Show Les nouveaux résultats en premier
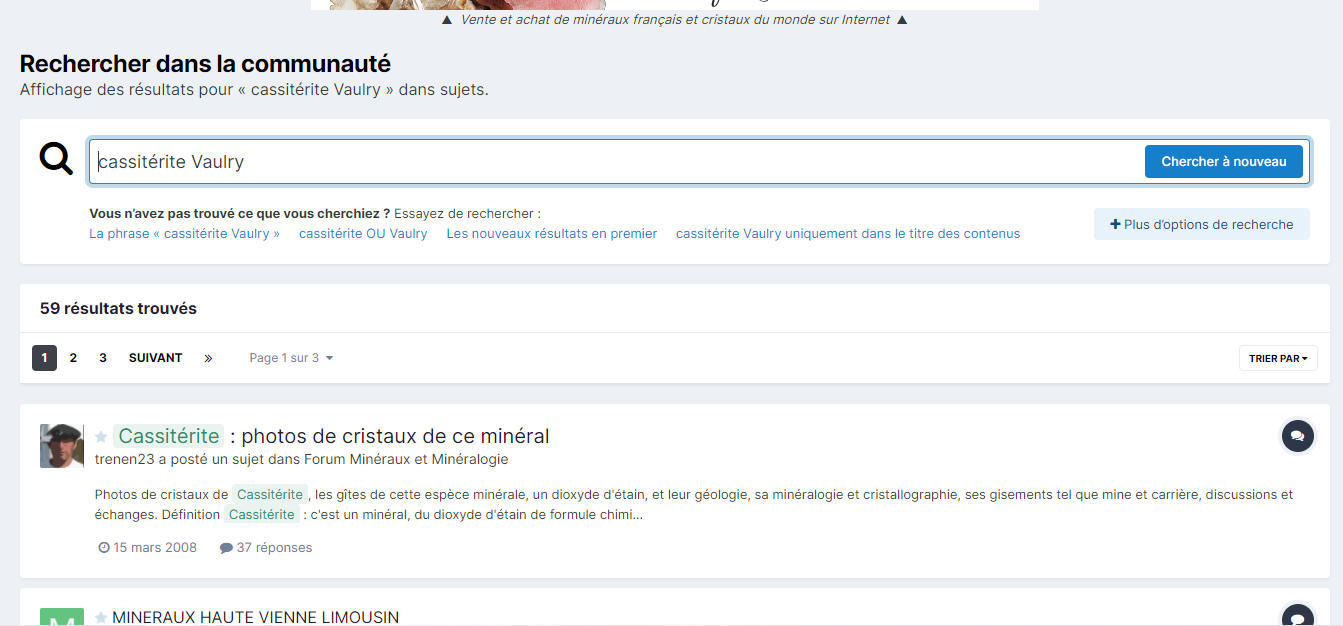Image resolution: width=1343 pixels, height=626 pixels. pos(551,234)
